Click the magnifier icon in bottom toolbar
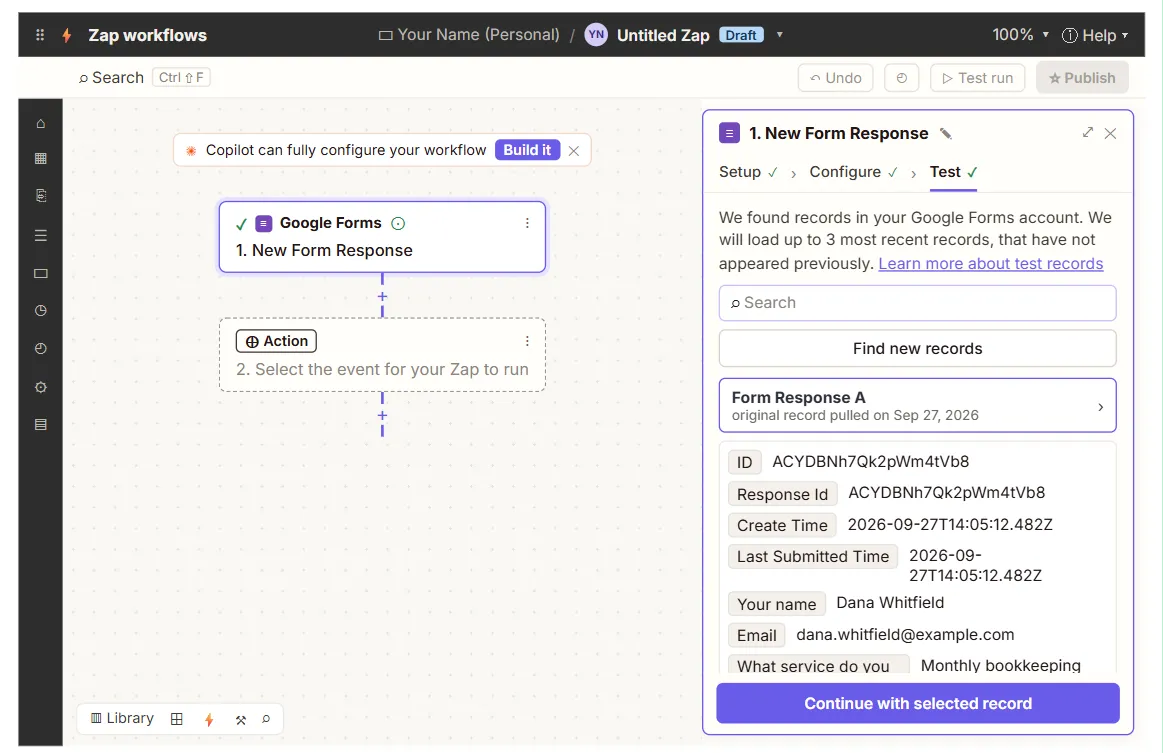The image size is (1163, 753). click(x=266, y=719)
